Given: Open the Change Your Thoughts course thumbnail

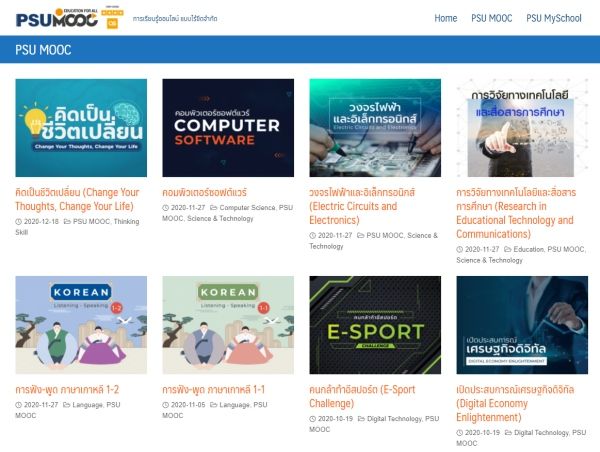Looking at the screenshot, I should (x=81, y=127).
